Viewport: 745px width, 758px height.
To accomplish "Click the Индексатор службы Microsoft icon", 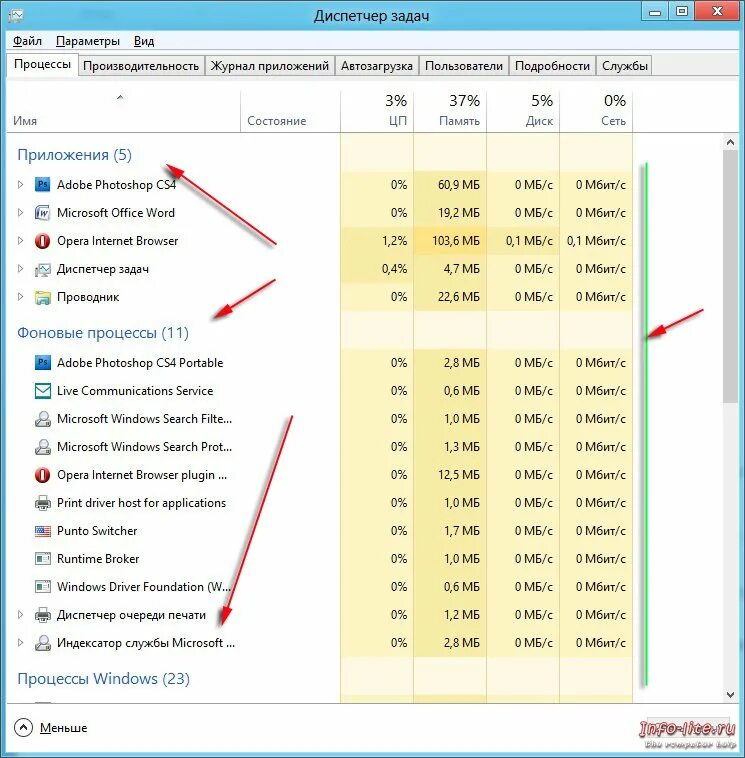I will point(43,643).
